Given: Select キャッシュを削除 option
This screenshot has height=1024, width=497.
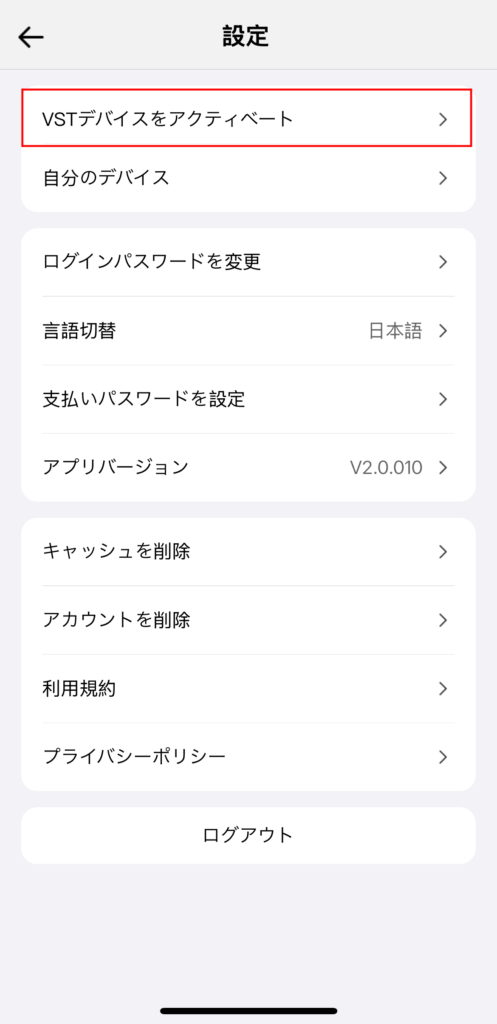Looking at the screenshot, I should click(x=248, y=552).
